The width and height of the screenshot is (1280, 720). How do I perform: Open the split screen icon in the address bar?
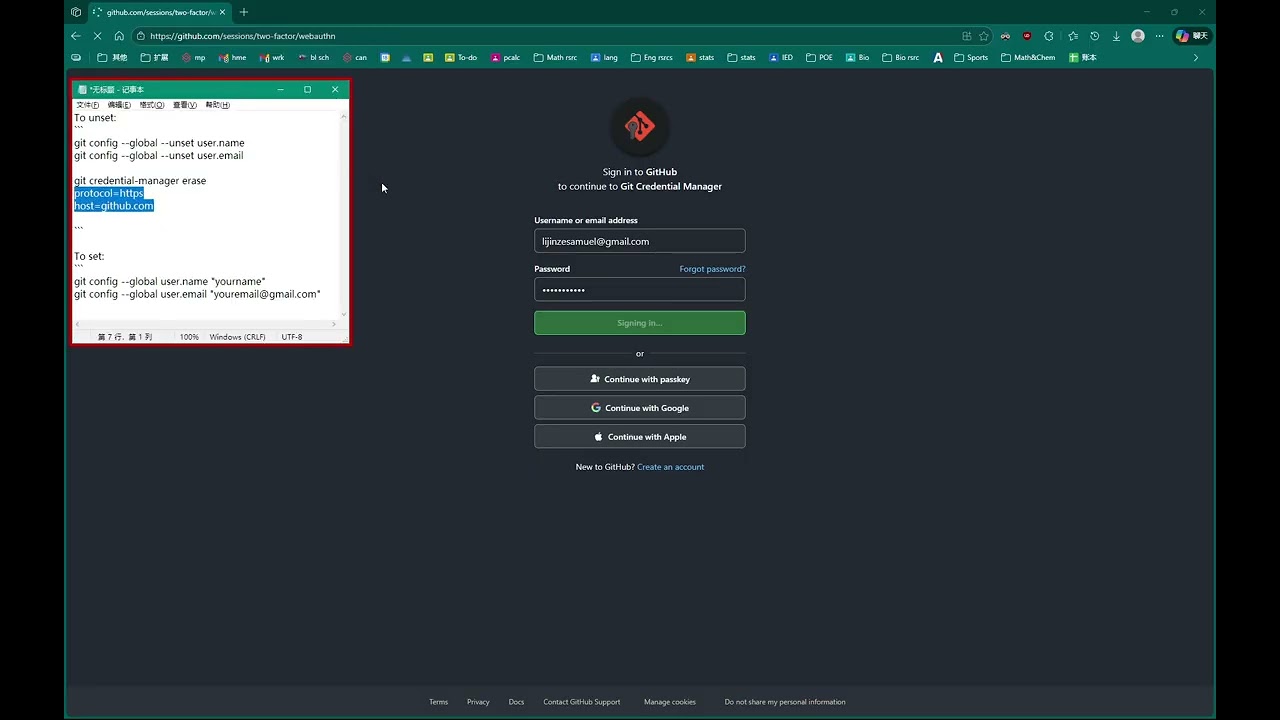click(x=967, y=36)
